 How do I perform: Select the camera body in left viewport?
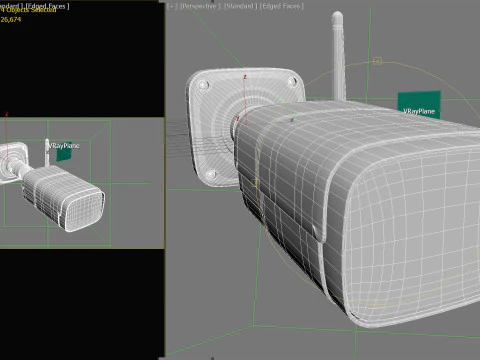click(x=63, y=198)
